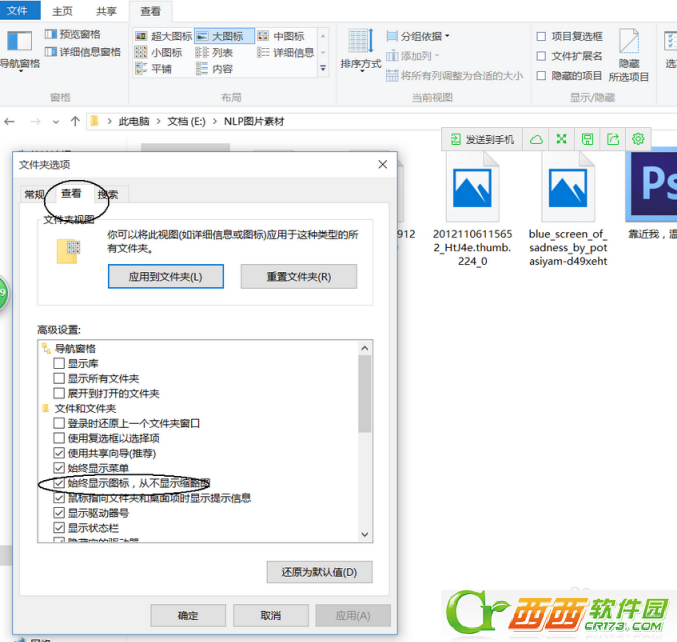Open the Group by (分组依据) dropdown
This screenshot has width=677, height=642.
click(x=418, y=36)
